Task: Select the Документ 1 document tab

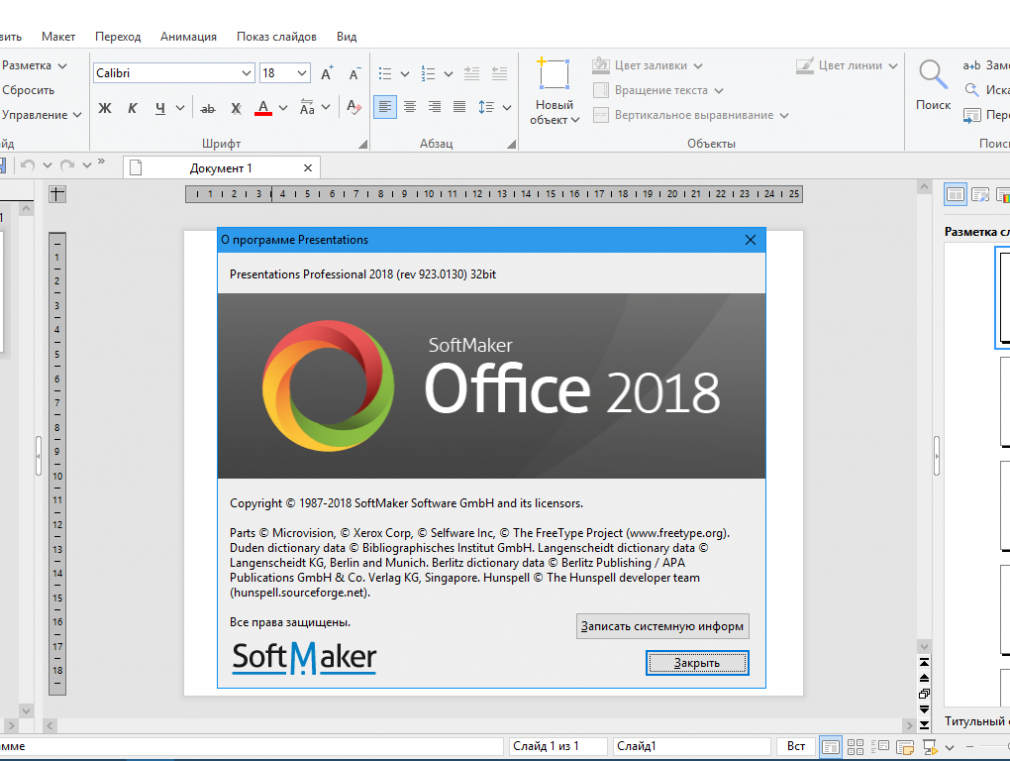Action: pos(221,168)
